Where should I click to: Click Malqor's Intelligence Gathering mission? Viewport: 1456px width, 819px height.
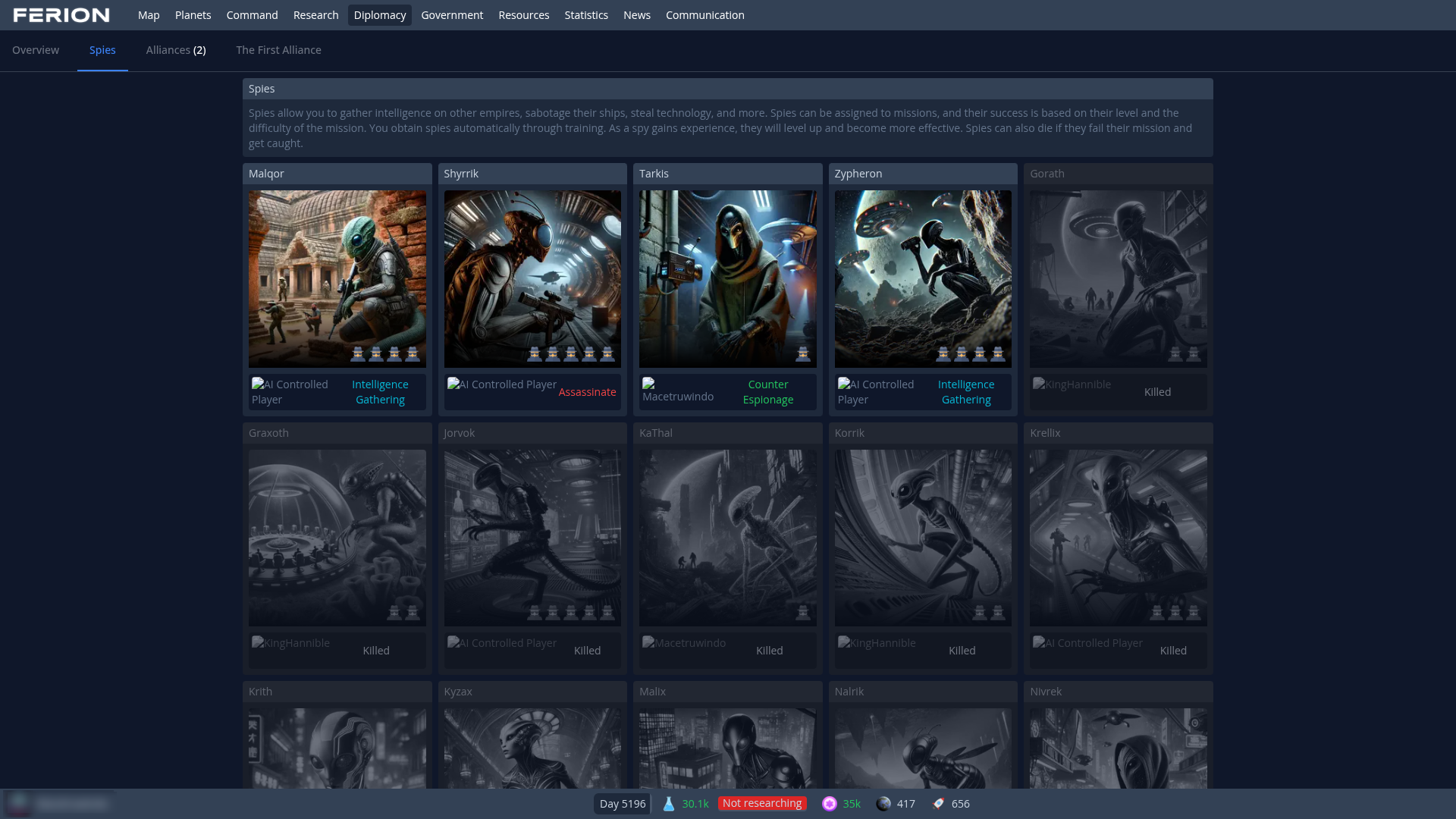(x=380, y=392)
